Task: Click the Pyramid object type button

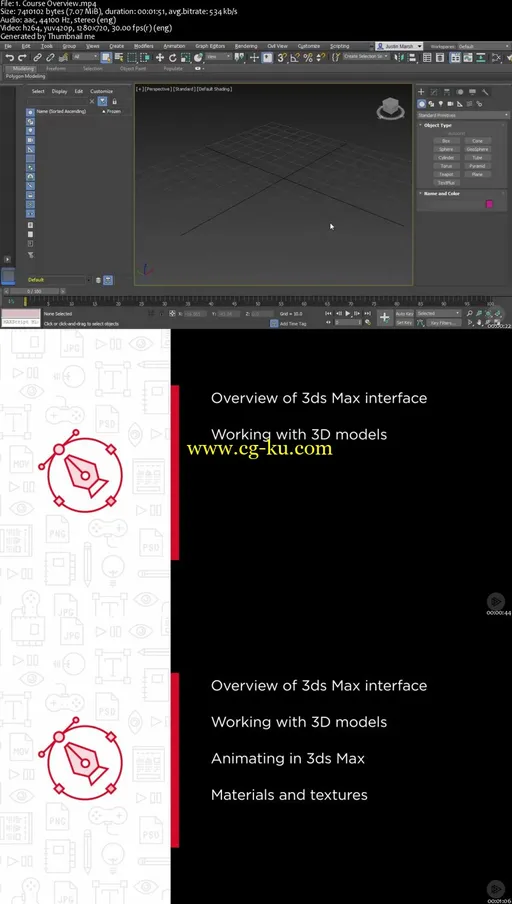Action: tap(477, 166)
